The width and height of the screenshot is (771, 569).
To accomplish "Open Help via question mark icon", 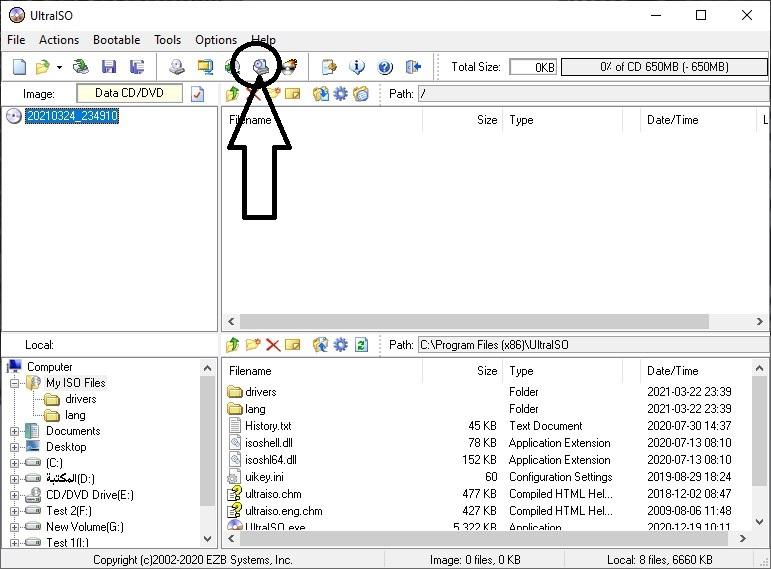I will click(x=385, y=66).
